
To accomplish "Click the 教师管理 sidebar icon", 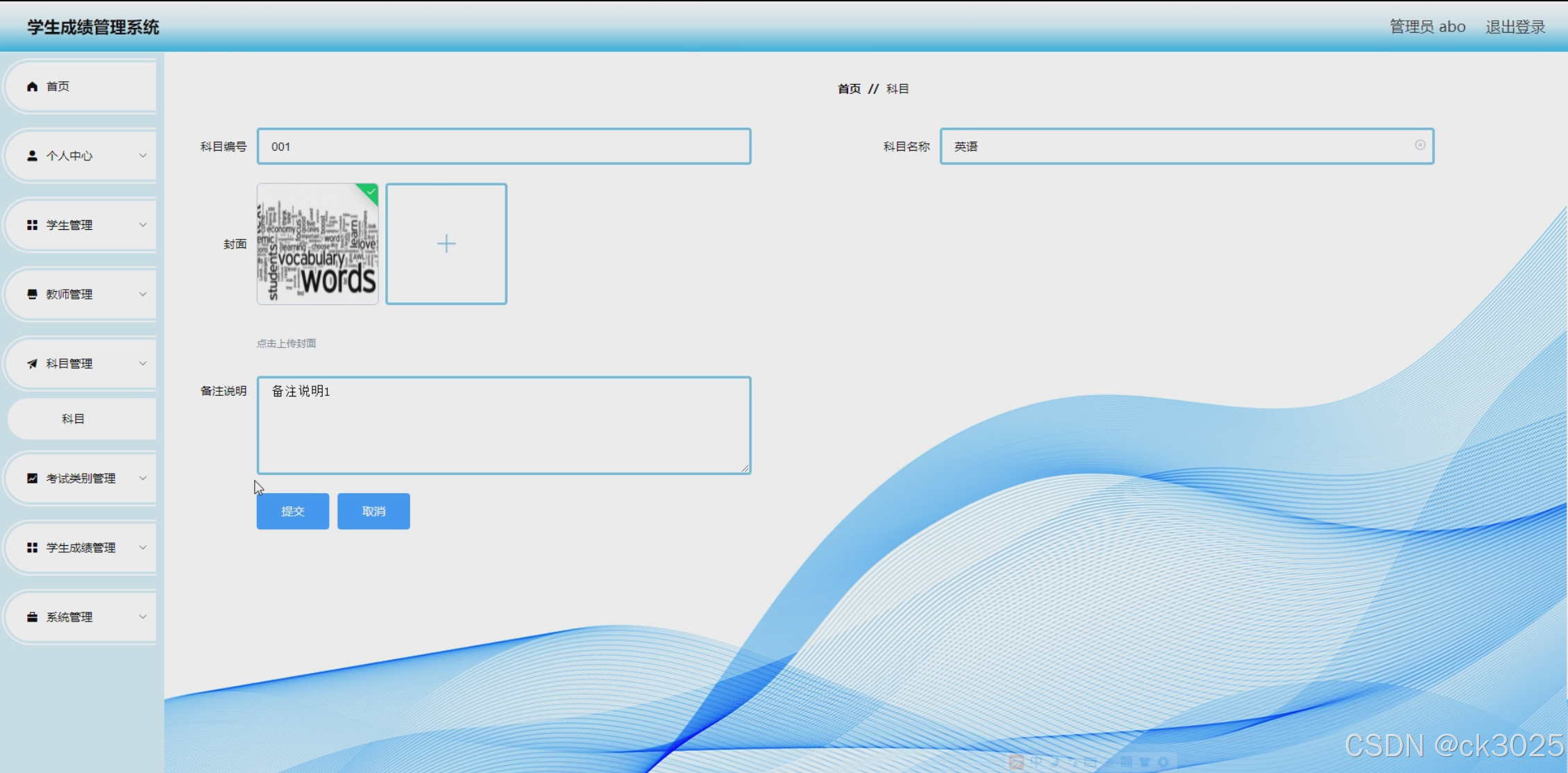I will pyautogui.click(x=32, y=294).
